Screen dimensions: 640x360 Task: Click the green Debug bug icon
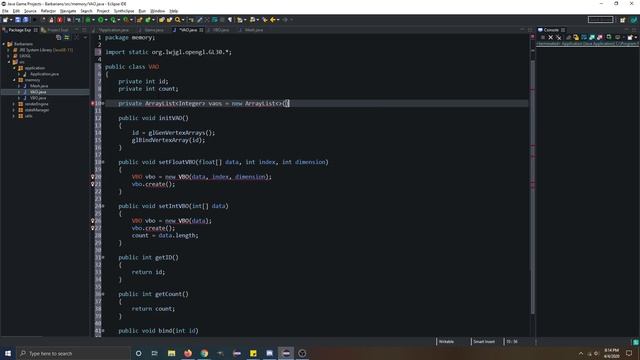[x=88, y=20]
